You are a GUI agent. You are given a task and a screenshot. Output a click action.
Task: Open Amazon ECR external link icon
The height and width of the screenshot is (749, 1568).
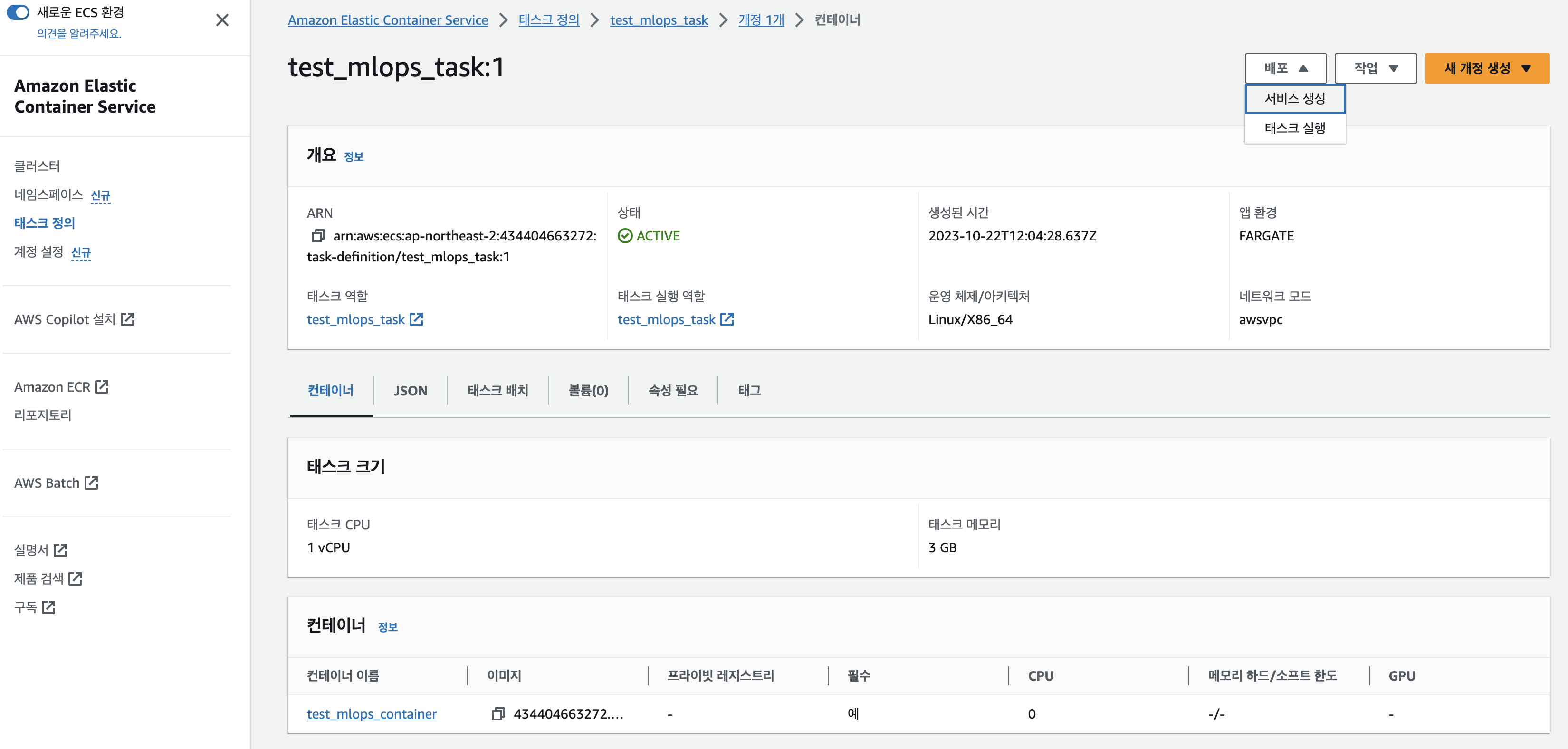102,387
